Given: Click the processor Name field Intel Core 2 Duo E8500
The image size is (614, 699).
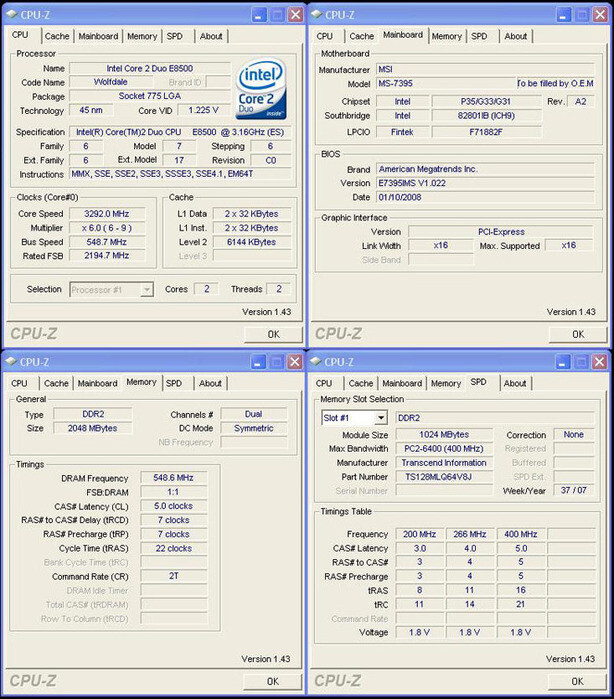Looking at the screenshot, I should pyautogui.click(x=150, y=69).
